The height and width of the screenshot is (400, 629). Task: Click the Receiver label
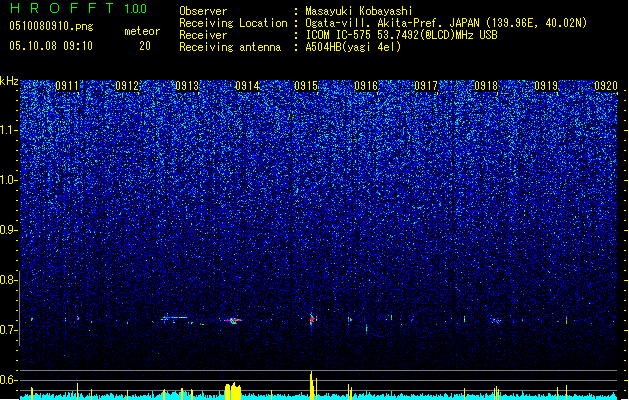(203, 35)
